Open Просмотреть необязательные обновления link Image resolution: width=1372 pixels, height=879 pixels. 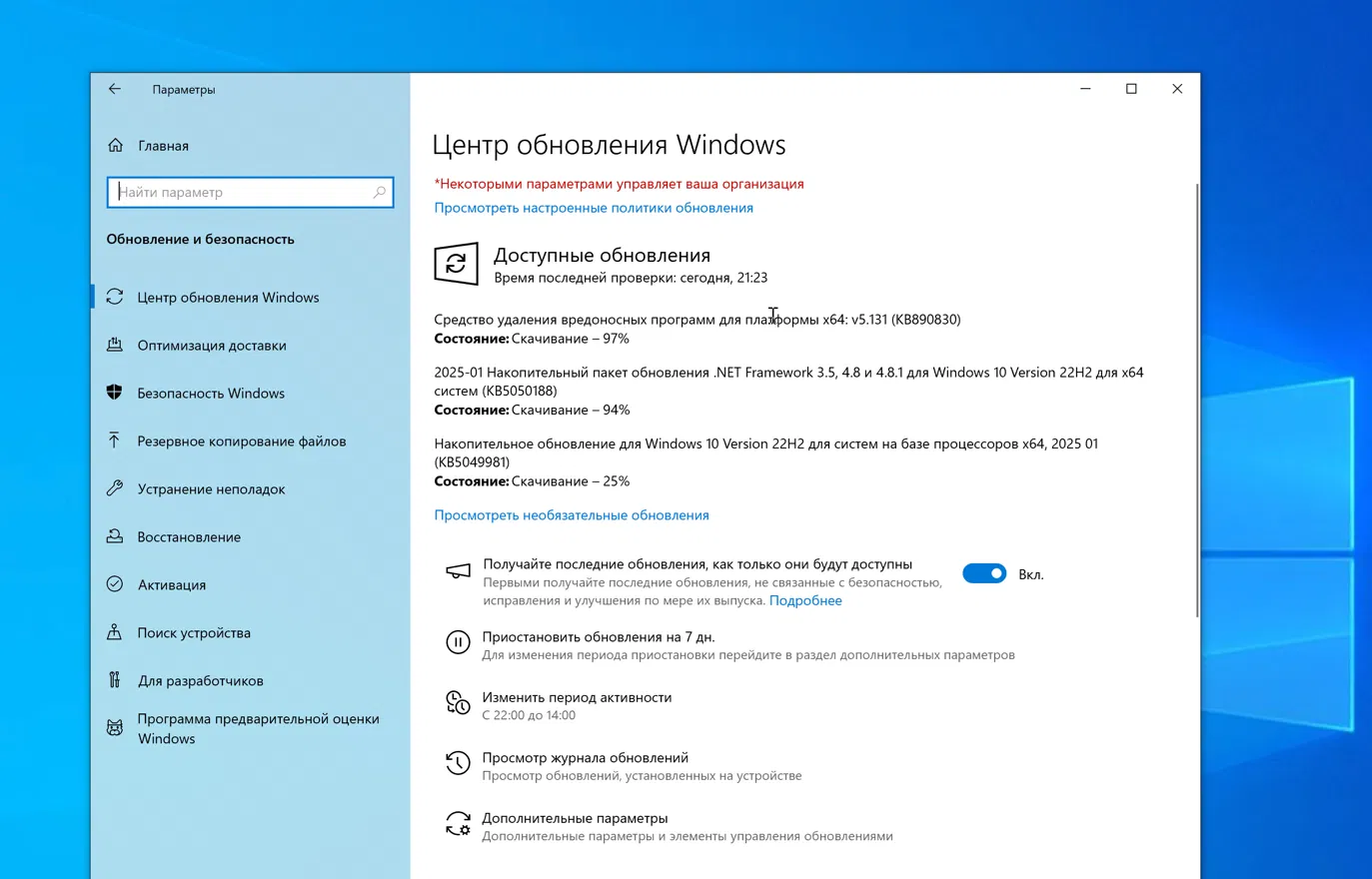(x=572, y=515)
